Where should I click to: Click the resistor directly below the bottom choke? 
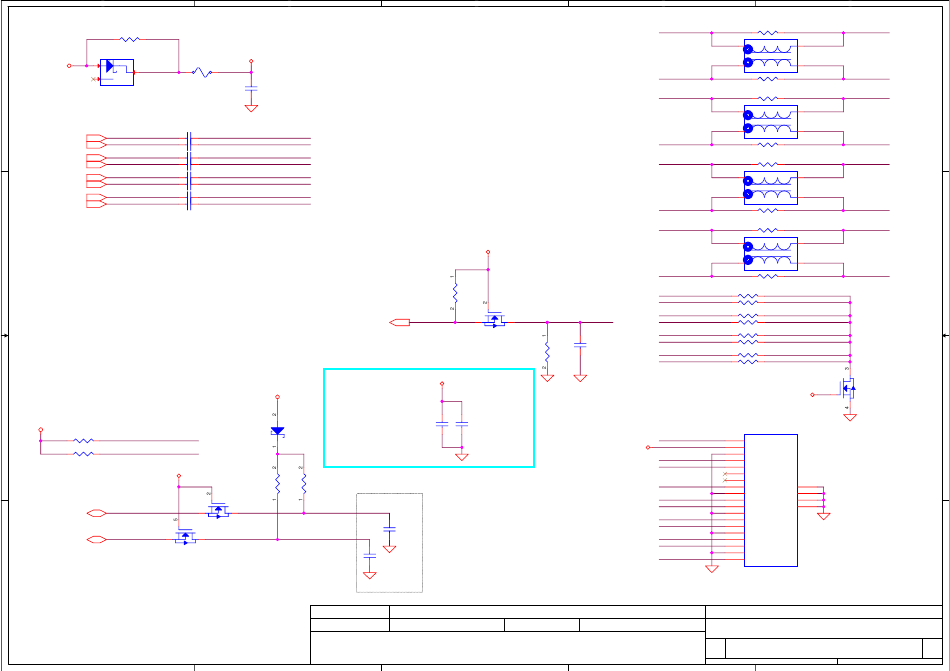point(768,276)
